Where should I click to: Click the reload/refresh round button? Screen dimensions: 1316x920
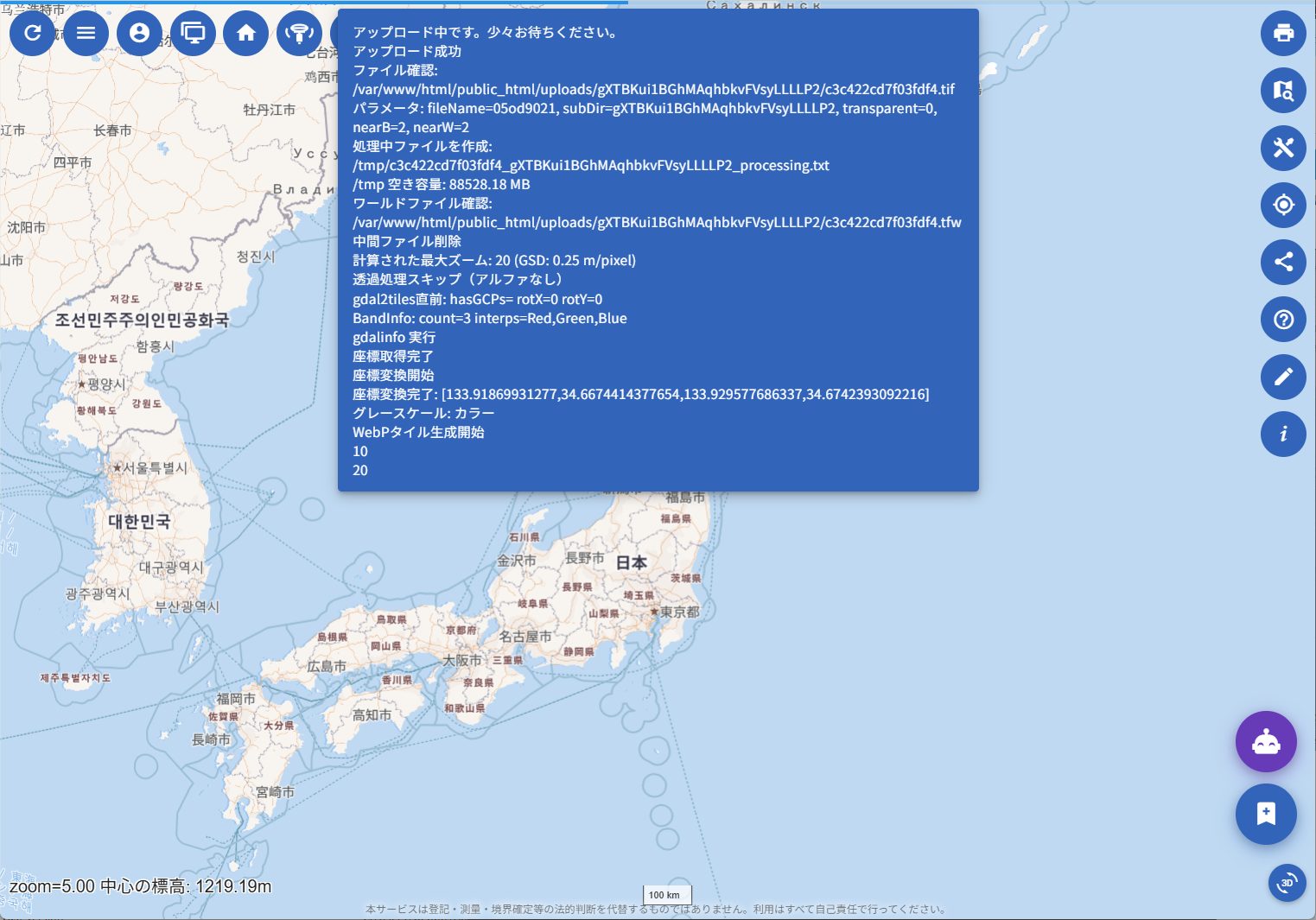tap(32, 33)
